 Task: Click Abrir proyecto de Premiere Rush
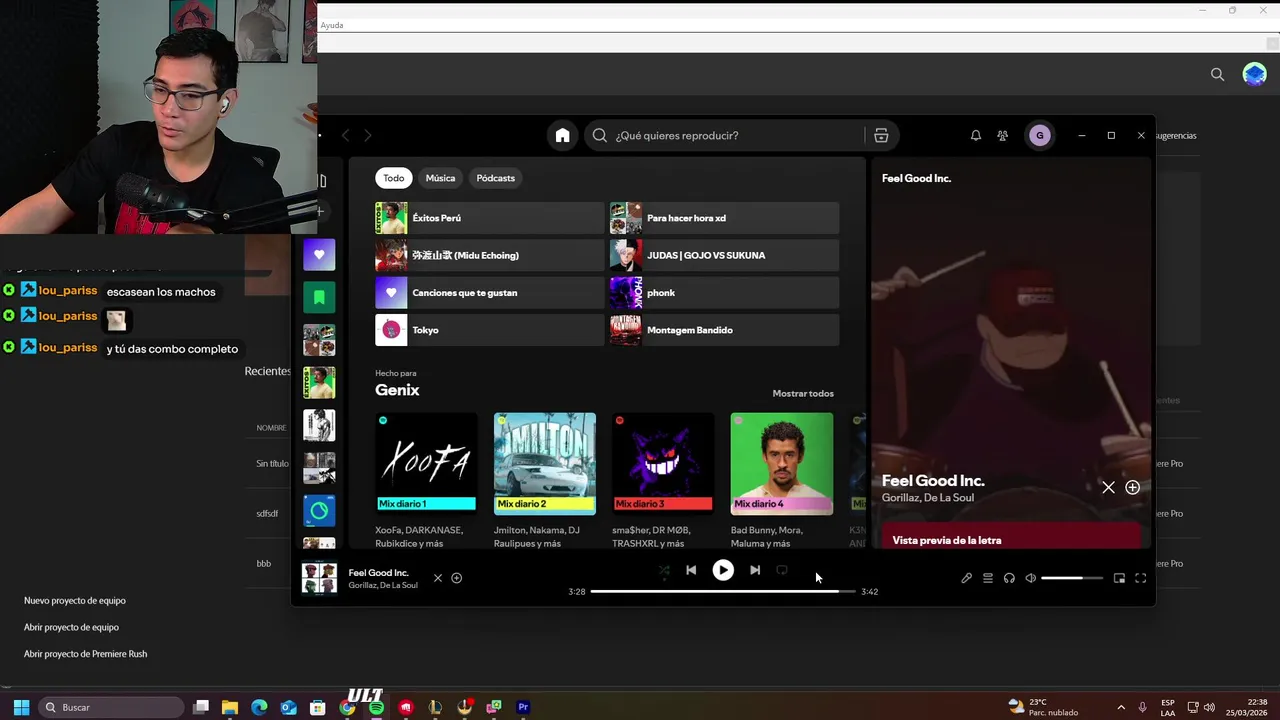[x=85, y=654]
